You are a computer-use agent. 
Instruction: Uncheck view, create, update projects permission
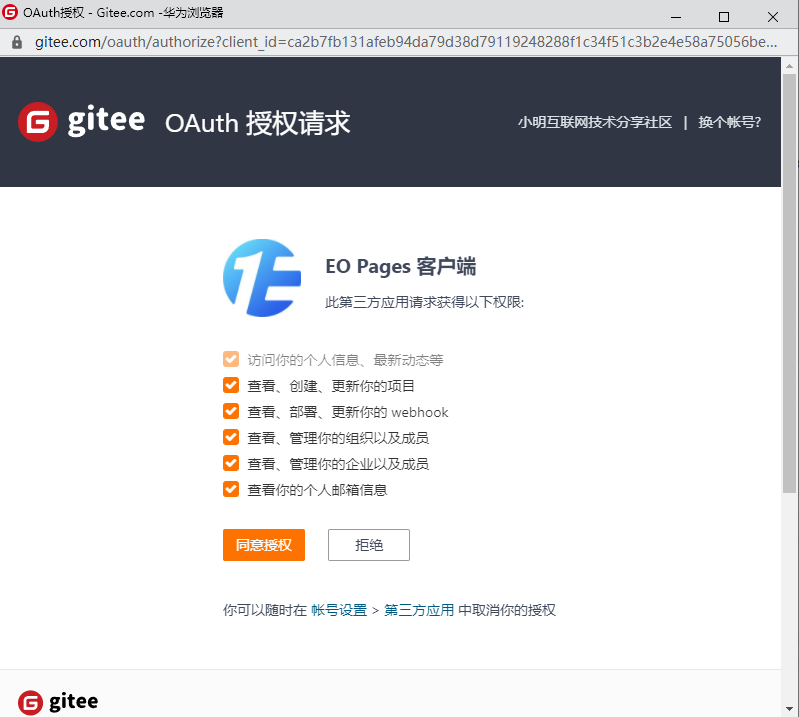[x=231, y=385]
